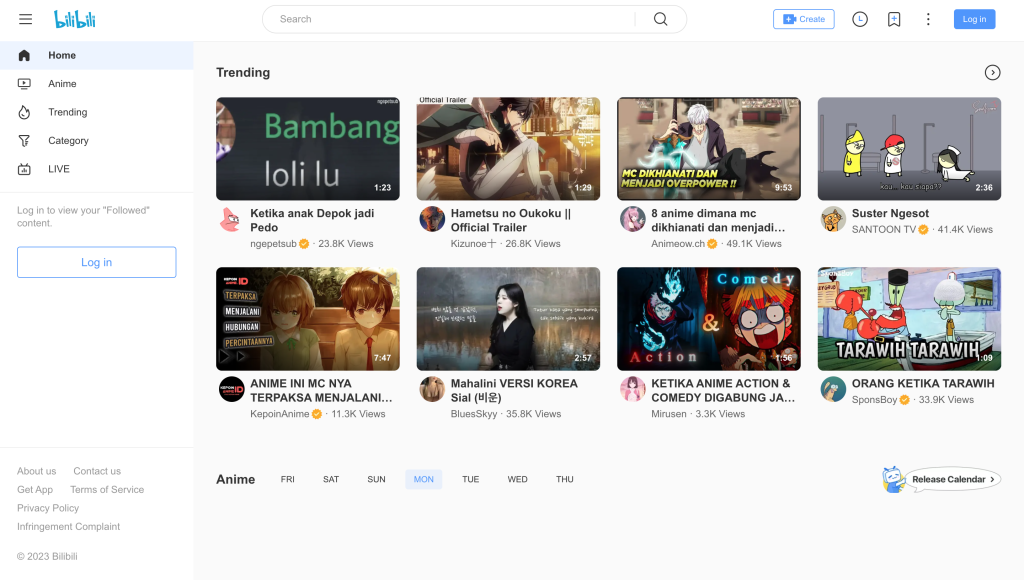Expand the Trending section via the arrow
1024x580 pixels.
point(992,72)
